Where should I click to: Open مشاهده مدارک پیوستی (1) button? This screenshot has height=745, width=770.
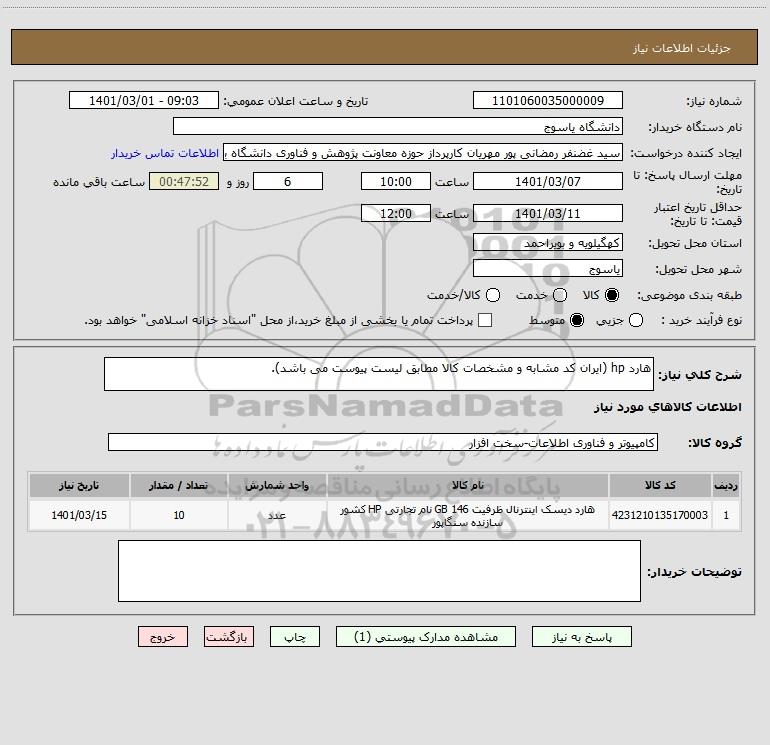[426, 636]
